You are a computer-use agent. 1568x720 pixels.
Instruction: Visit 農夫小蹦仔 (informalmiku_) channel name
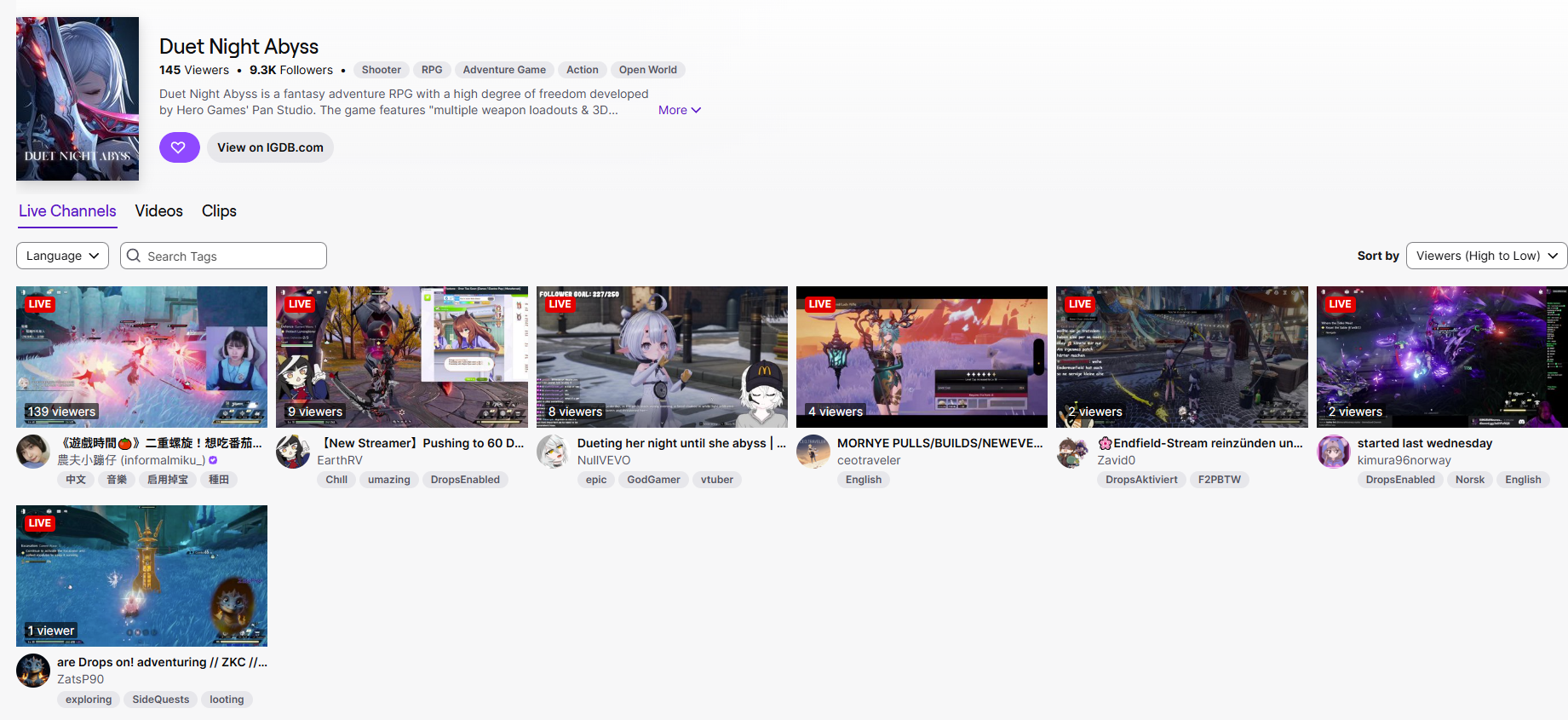131,460
